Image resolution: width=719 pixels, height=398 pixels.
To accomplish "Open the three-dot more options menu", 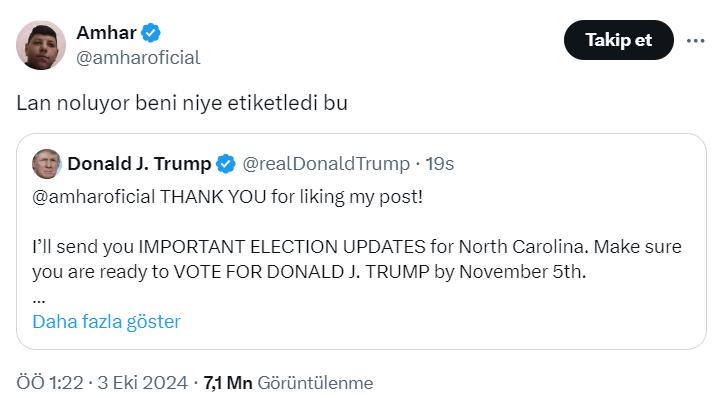I will click(x=695, y=41).
